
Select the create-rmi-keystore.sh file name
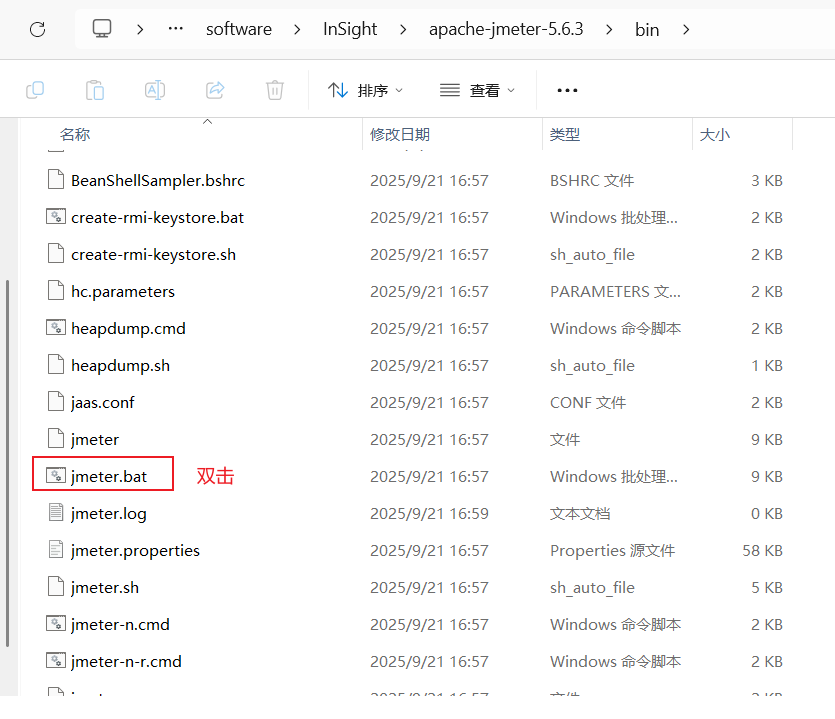tap(153, 255)
